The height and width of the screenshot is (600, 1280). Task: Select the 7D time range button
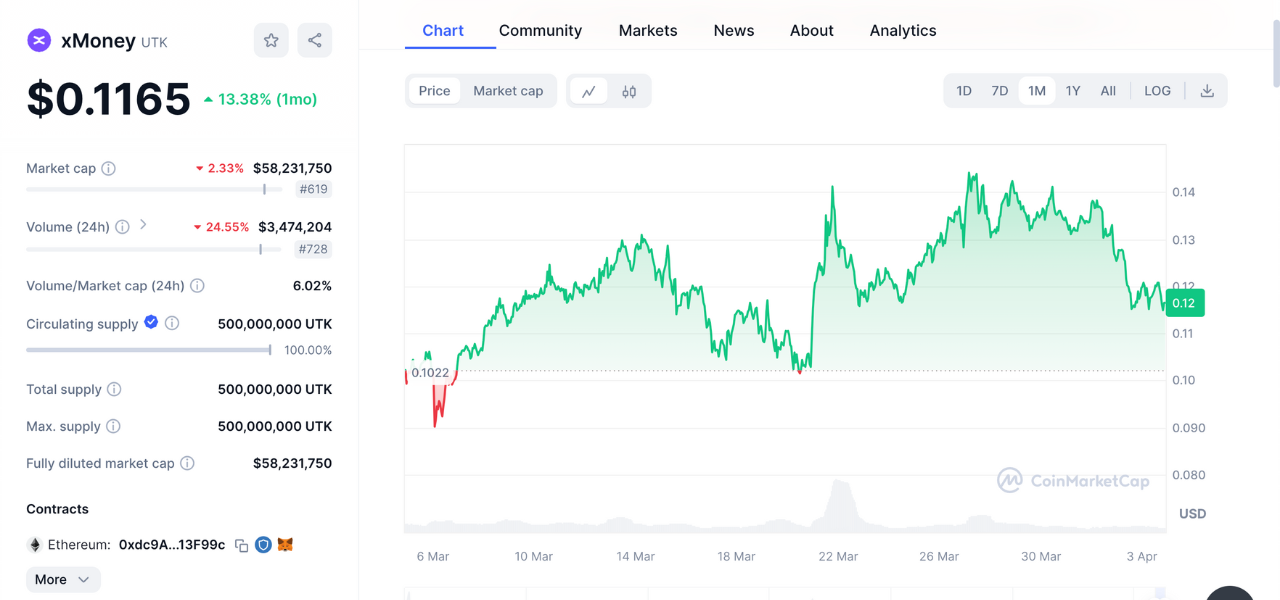(x=999, y=91)
